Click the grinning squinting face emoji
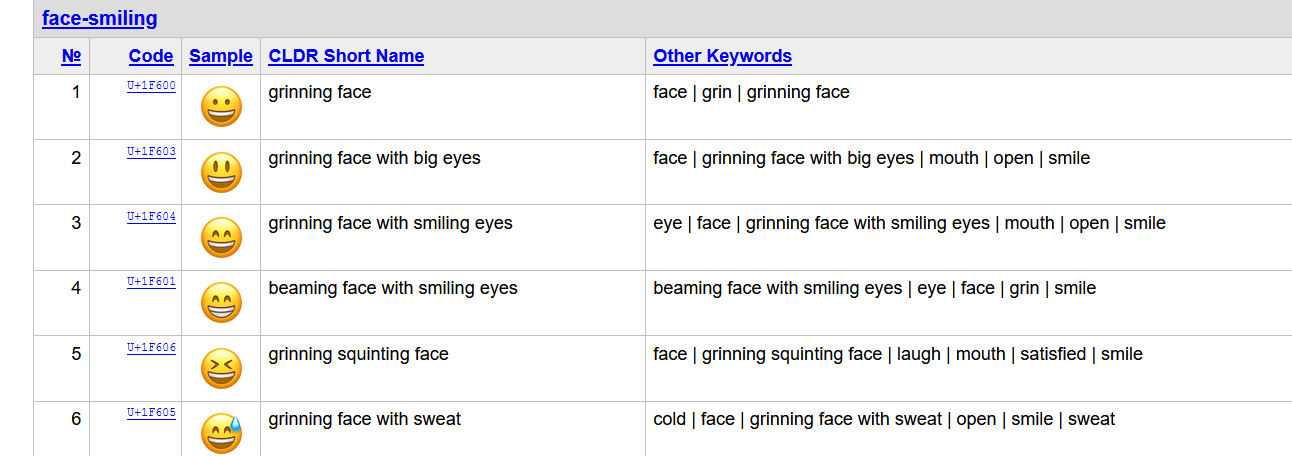 pos(221,369)
